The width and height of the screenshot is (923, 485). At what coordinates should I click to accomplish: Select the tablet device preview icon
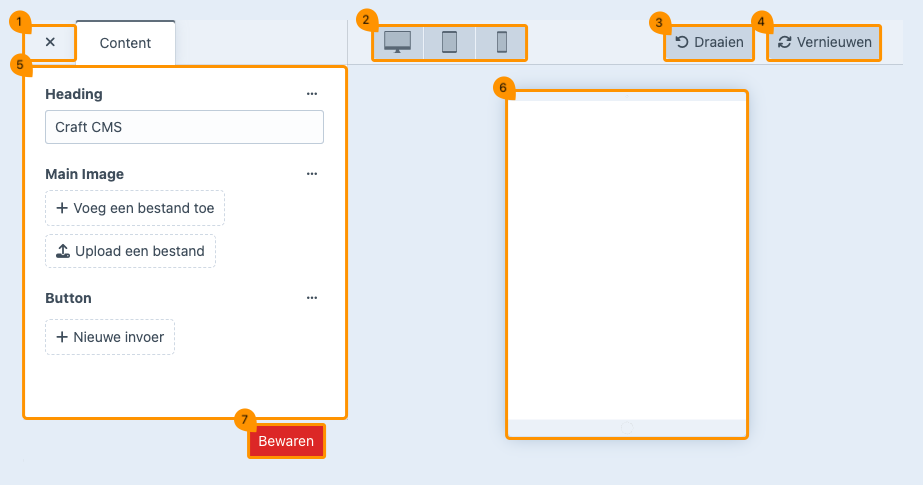450,42
